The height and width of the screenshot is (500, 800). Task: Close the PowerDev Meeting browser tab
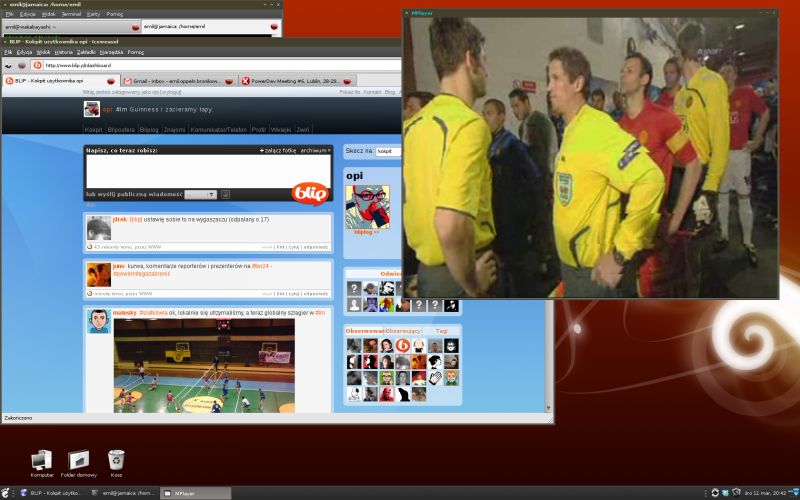[x=347, y=81]
